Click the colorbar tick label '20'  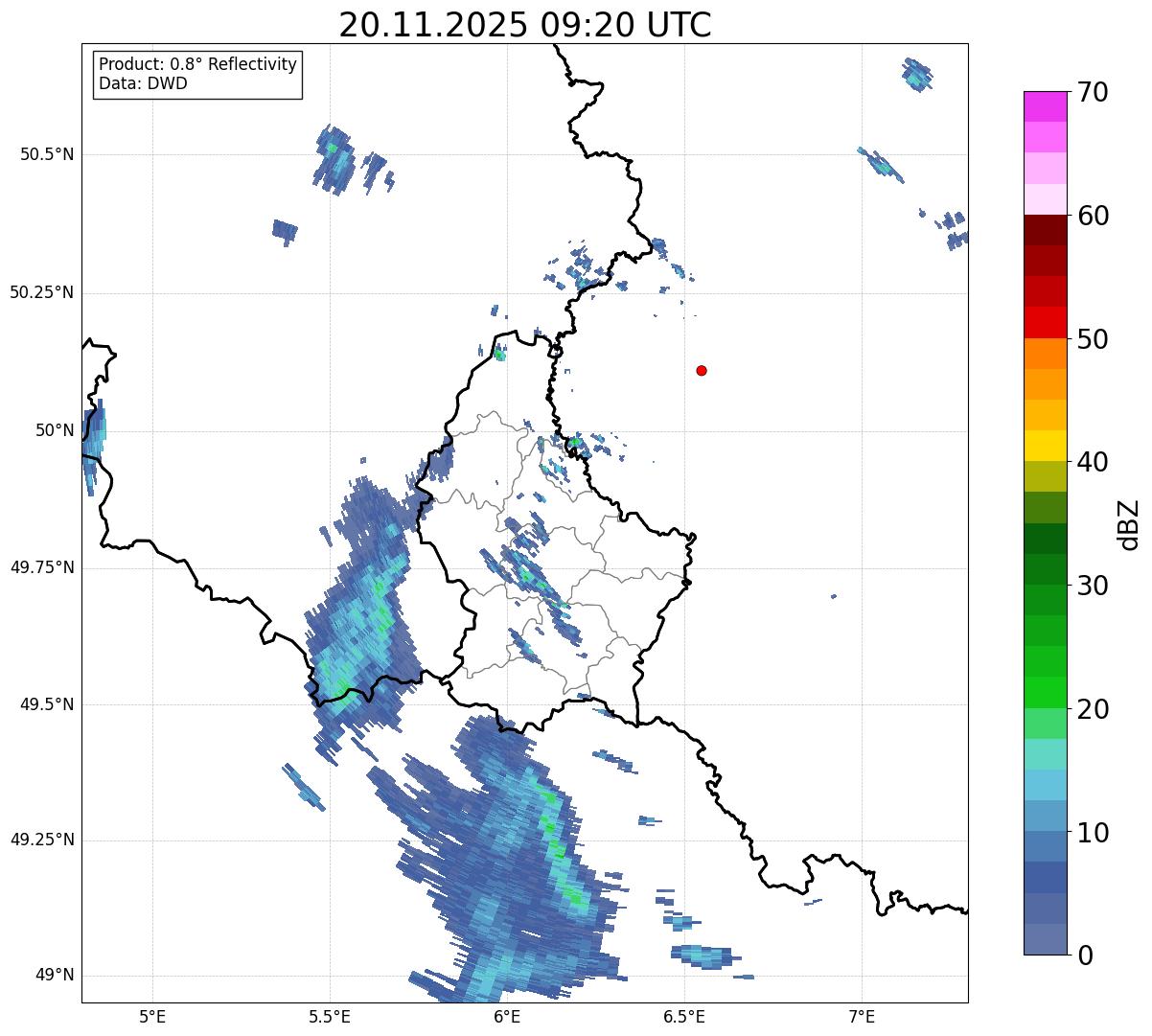pyautogui.click(x=1095, y=709)
